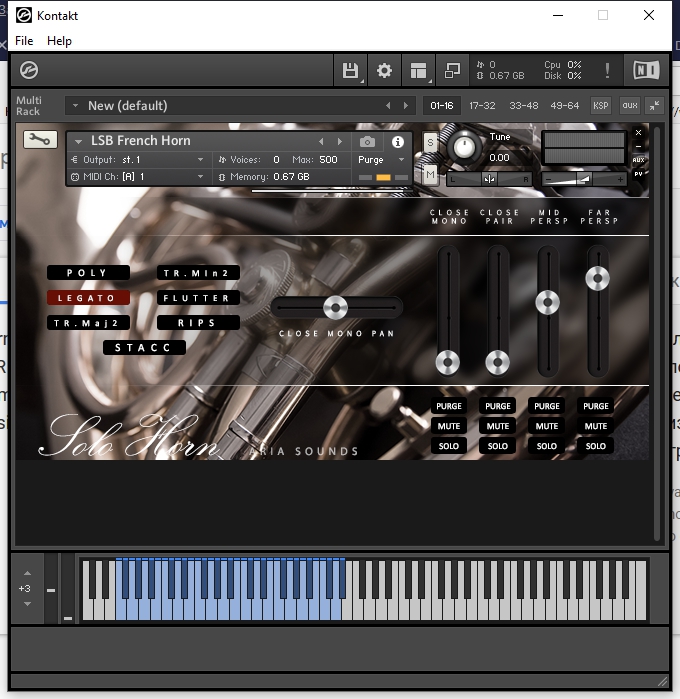Close the LSB French Horn instrument
Image resolution: width=680 pixels, height=699 pixels.
639,132
